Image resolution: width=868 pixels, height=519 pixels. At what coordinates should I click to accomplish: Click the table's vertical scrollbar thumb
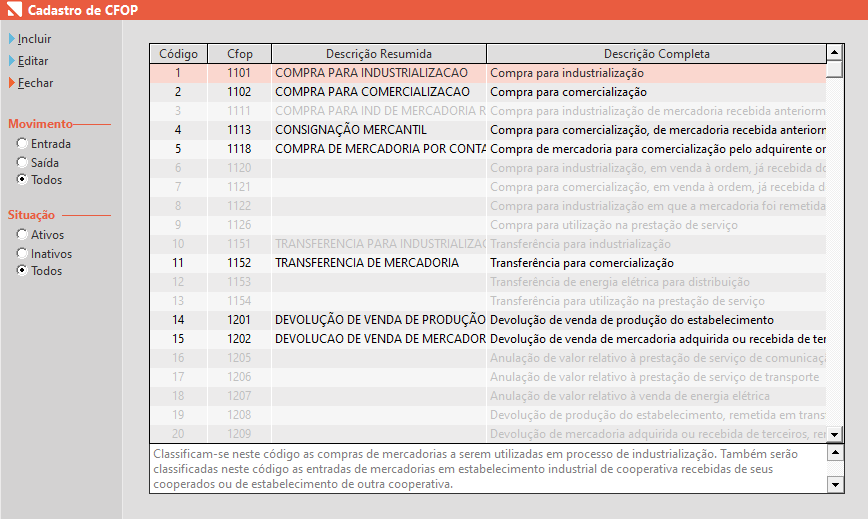tap(834, 69)
